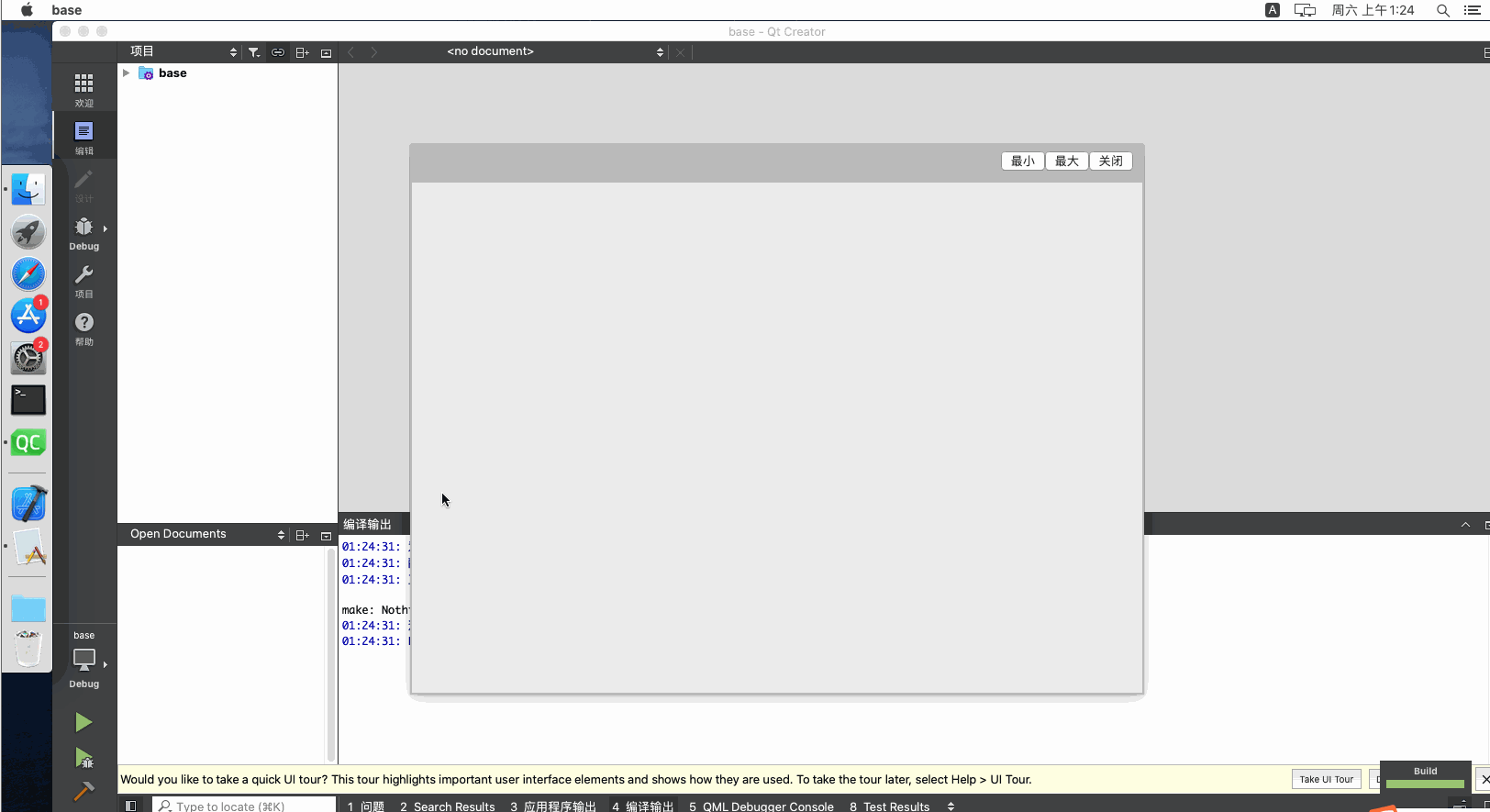The height and width of the screenshot is (812, 1490).
Task: Open the base Debug kit selector
Action: 83,661
